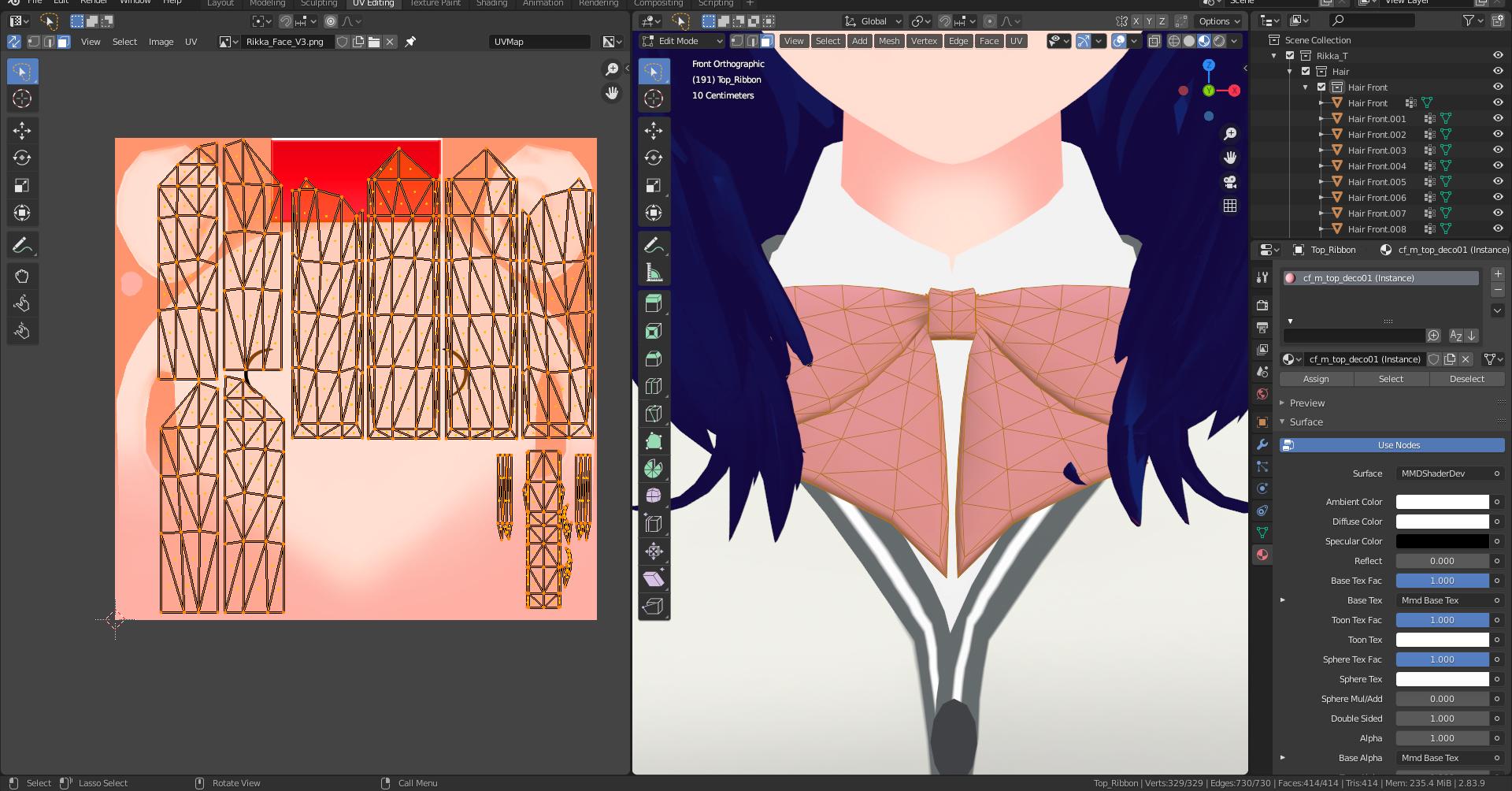Screen dimensions: 1512x791
Task: Open the Face menu in 3D viewport
Action: coord(989,41)
